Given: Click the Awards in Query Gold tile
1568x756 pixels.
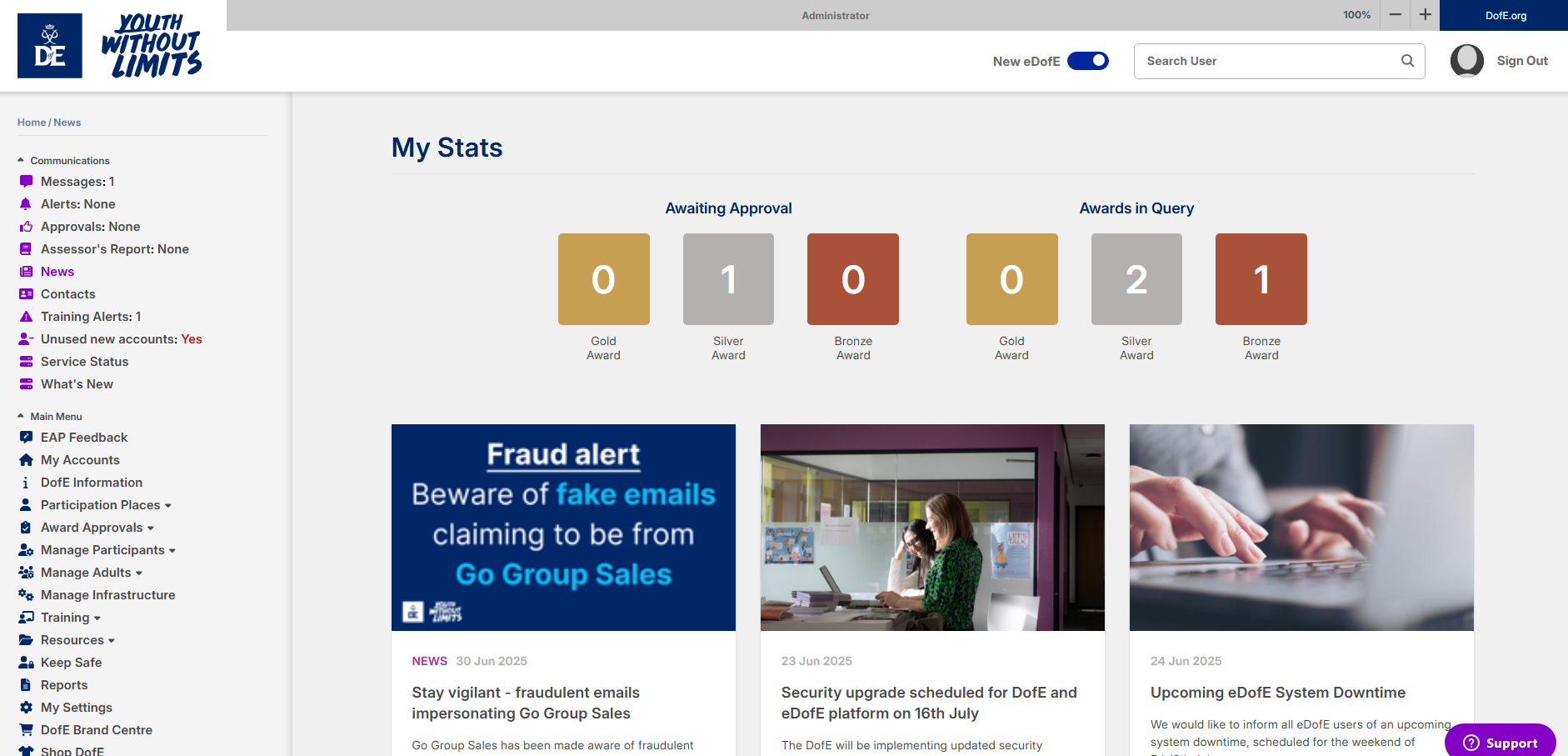Looking at the screenshot, I should click(x=1011, y=279).
